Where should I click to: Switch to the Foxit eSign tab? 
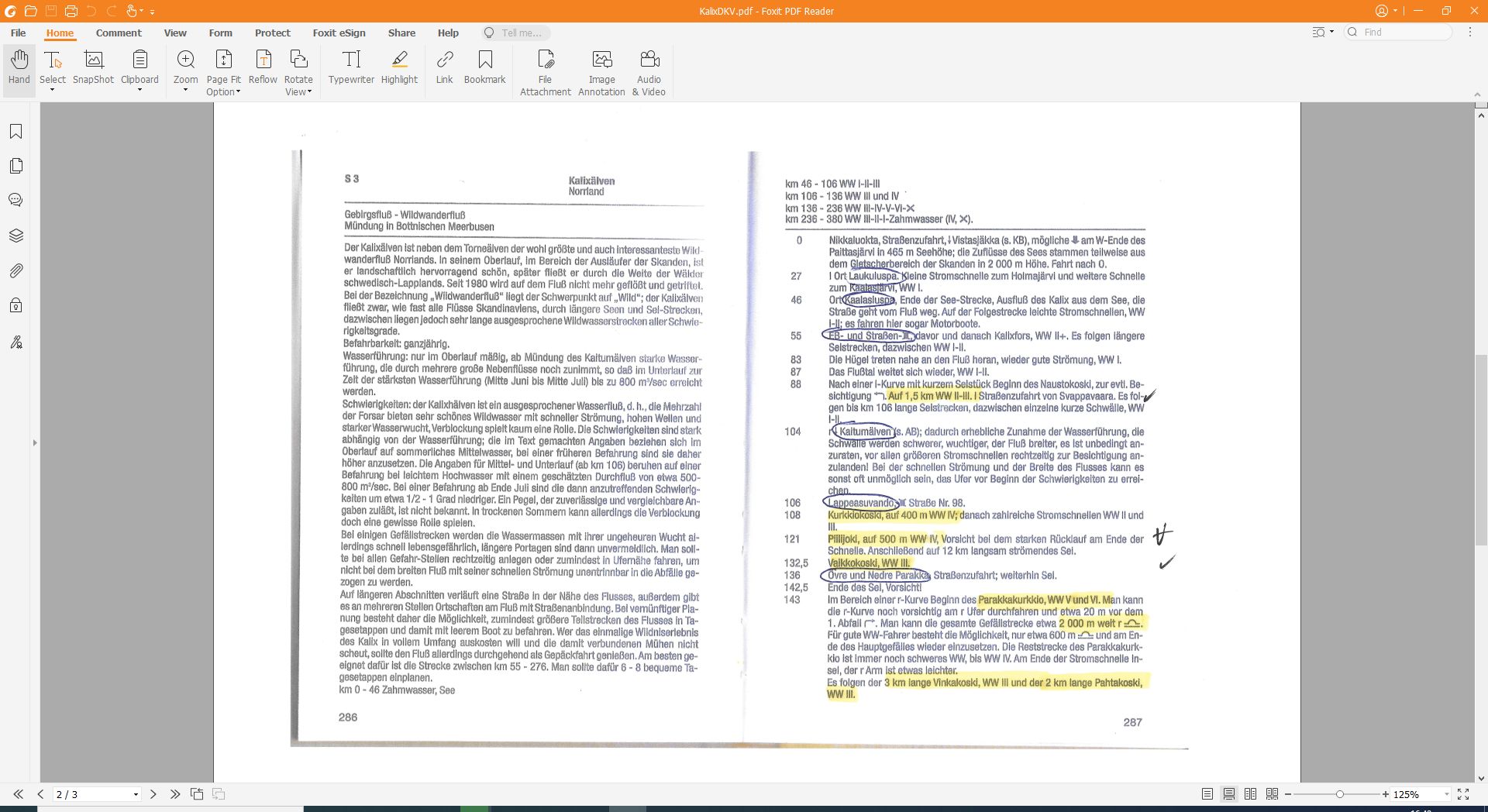(x=339, y=33)
